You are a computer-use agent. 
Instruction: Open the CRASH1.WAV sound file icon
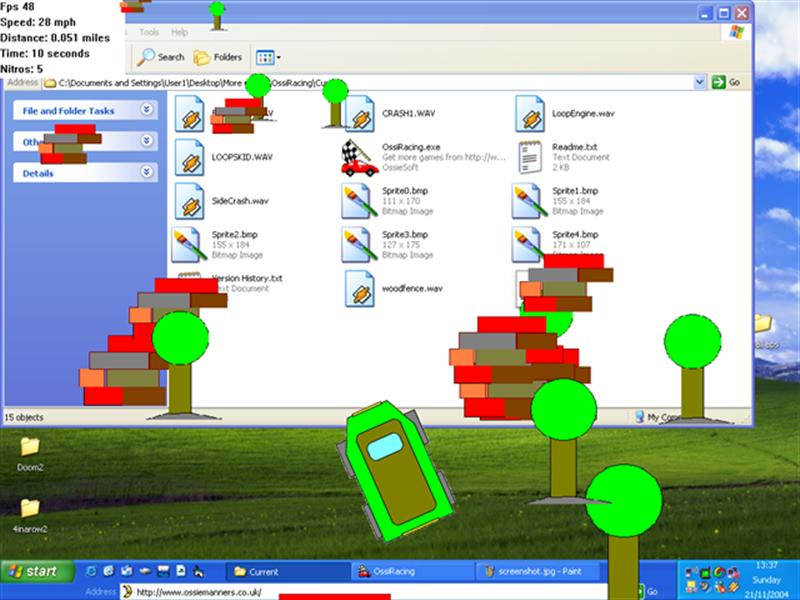(360, 114)
